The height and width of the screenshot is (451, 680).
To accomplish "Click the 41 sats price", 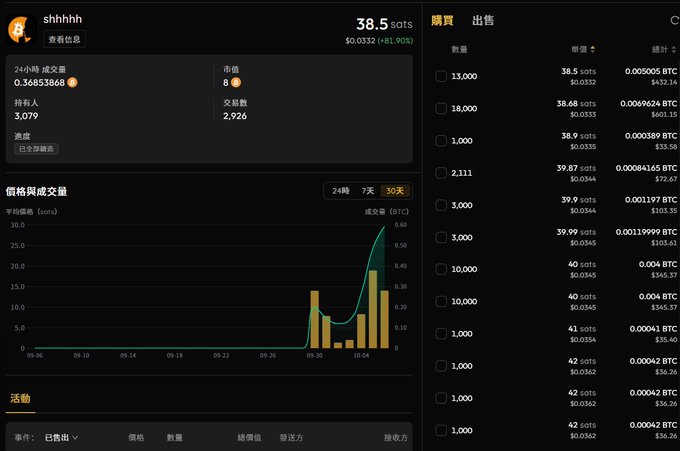I will coord(582,329).
